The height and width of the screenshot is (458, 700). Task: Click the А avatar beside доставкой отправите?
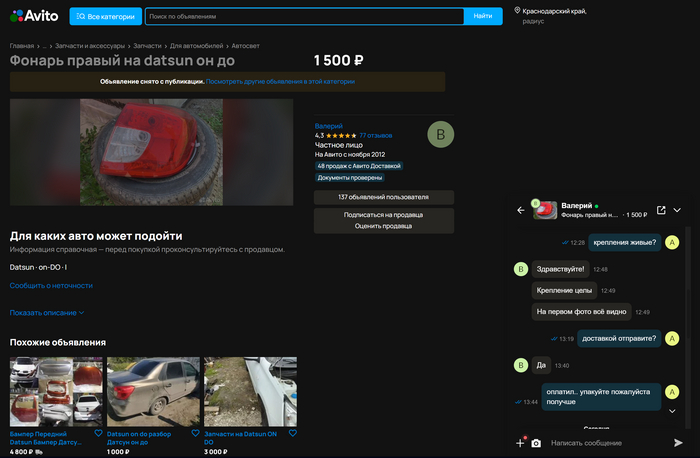tap(672, 338)
